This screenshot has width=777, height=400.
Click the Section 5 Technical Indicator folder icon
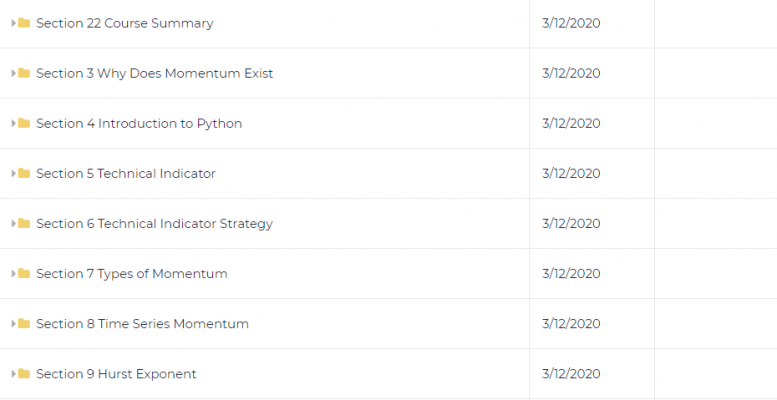tap(24, 173)
